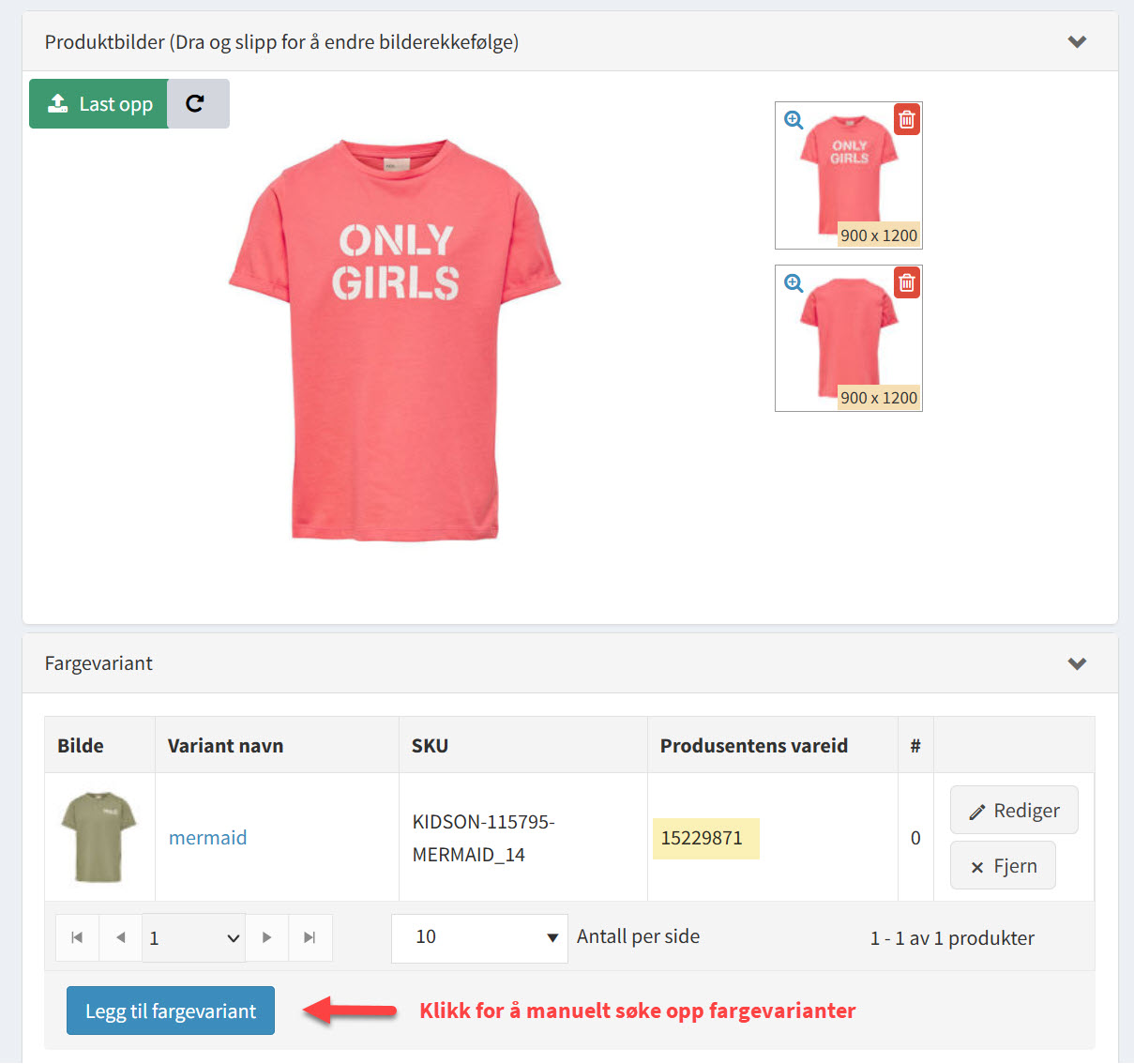Go to the first page of variants
The image size is (1134, 1064).
77,937
